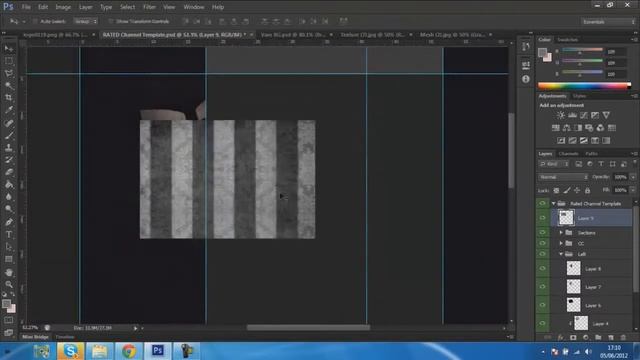Click the foreground color swatch in toolbox
The image size is (640, 360).
click(x=6, y=304)
